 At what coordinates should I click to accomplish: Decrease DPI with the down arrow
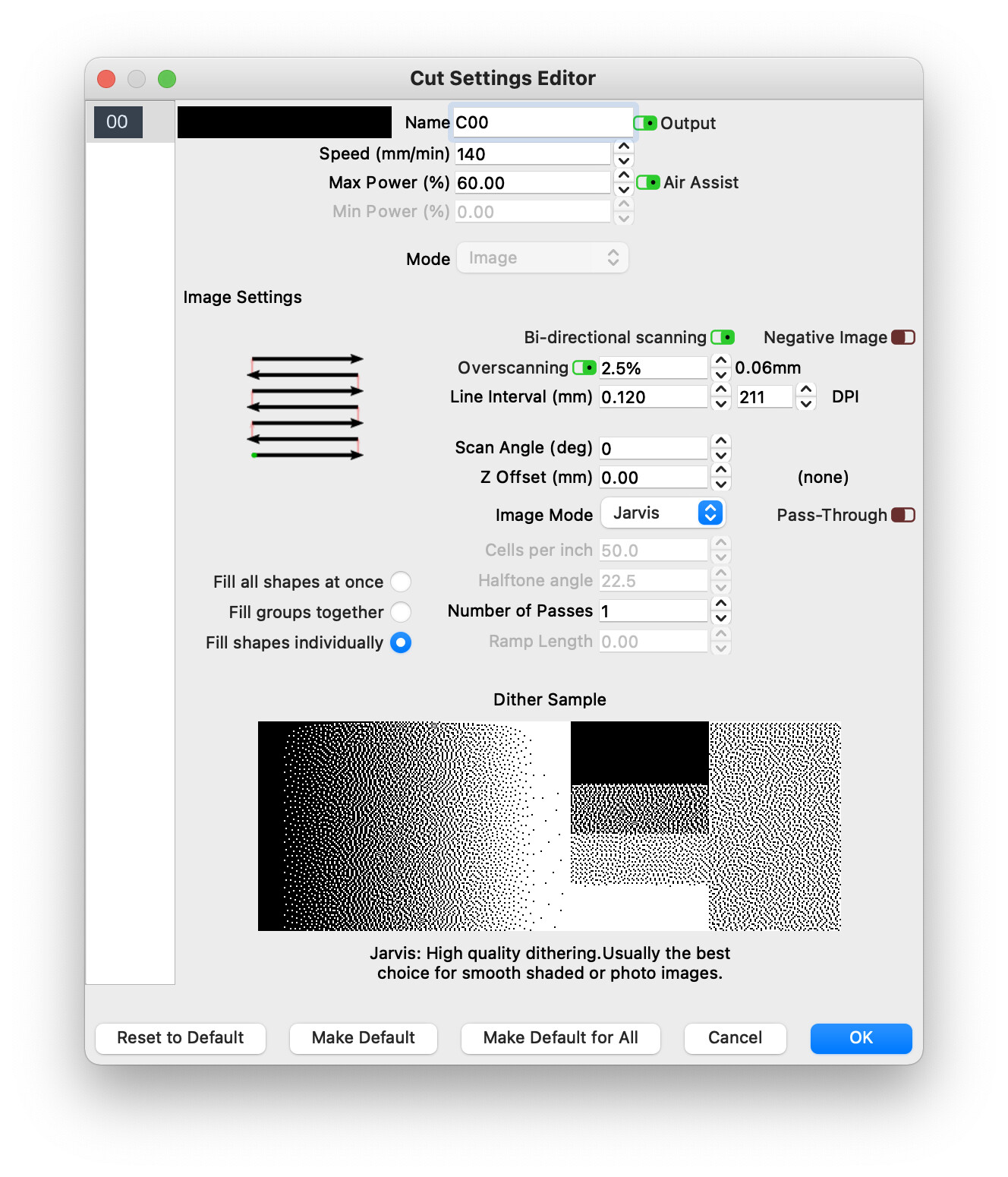pos(806,404)
